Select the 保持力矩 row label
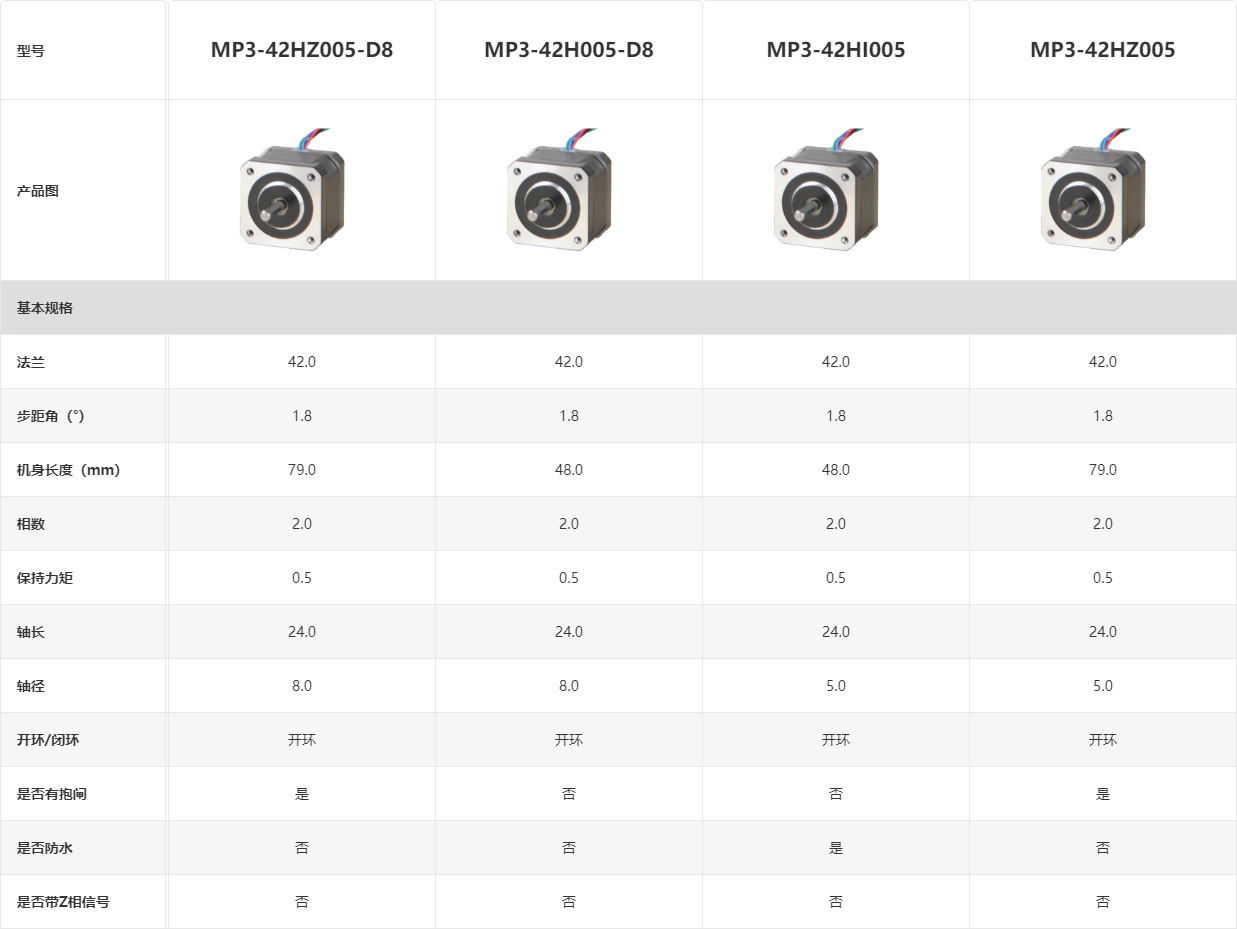 tap(44, 578)
